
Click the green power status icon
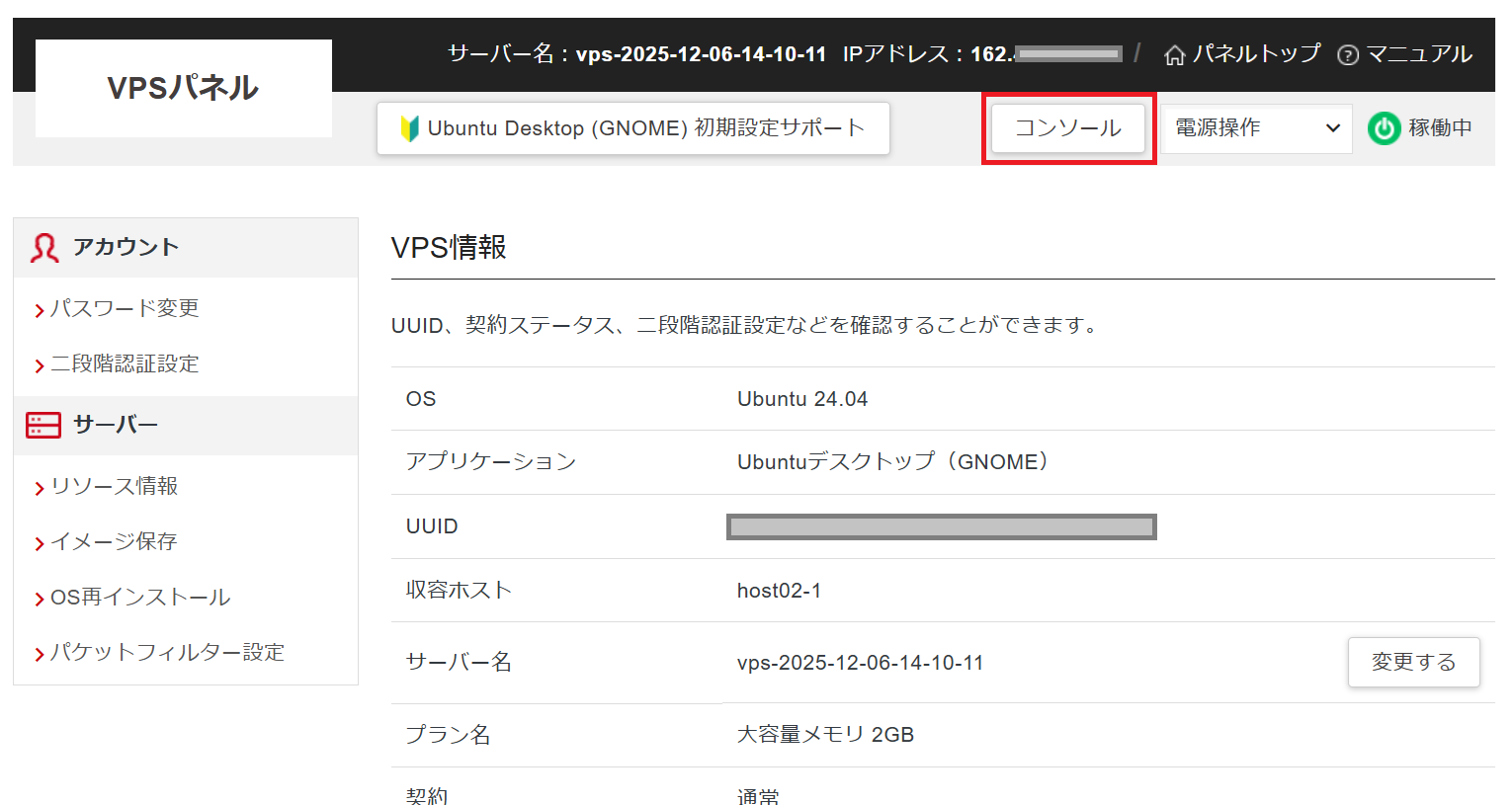(1384, 128)
